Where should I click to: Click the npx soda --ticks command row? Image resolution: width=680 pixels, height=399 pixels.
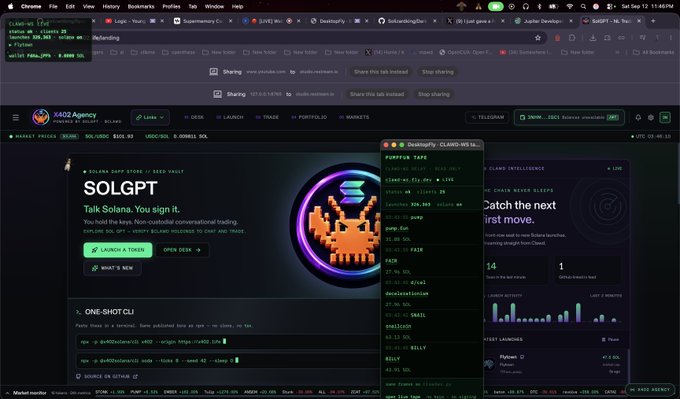coord(227,360)
